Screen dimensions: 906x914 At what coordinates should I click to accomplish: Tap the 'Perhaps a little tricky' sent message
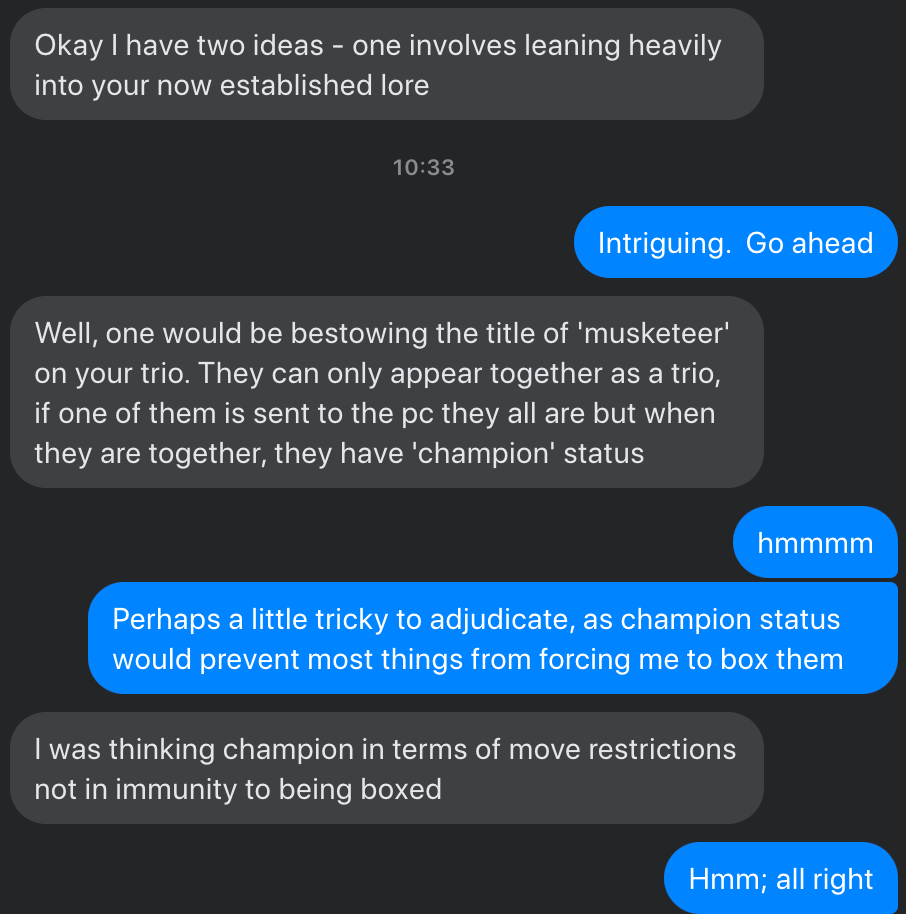coord(493,638)
